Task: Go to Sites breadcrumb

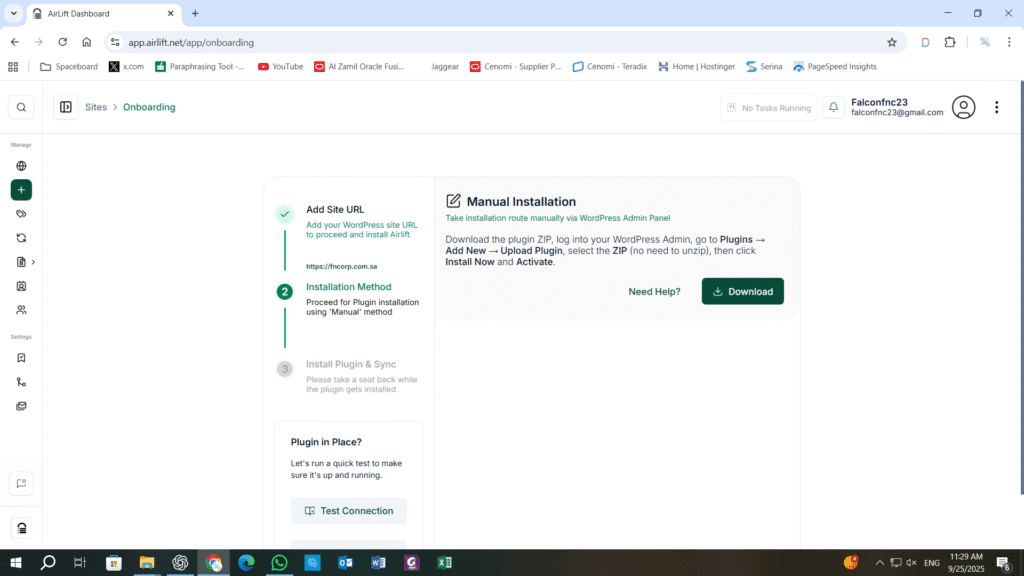Action: tap(95, 107)
